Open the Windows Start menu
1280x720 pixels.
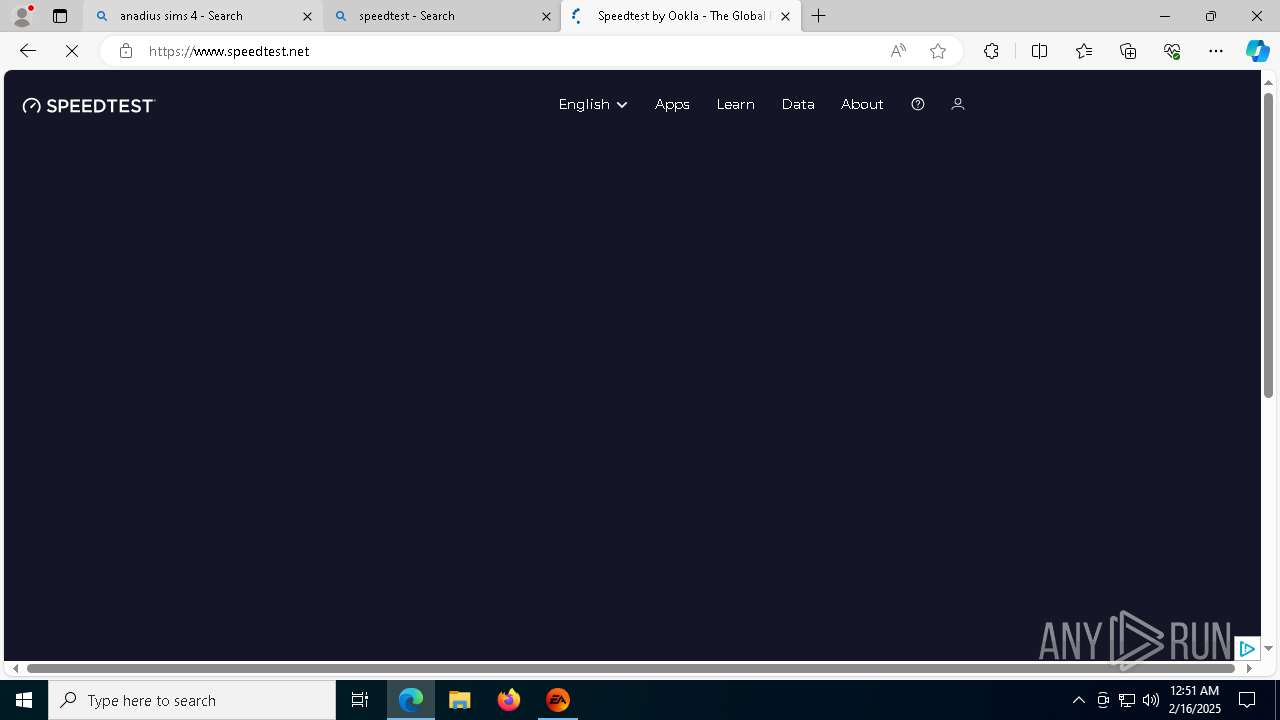click(x=24, y=700)
